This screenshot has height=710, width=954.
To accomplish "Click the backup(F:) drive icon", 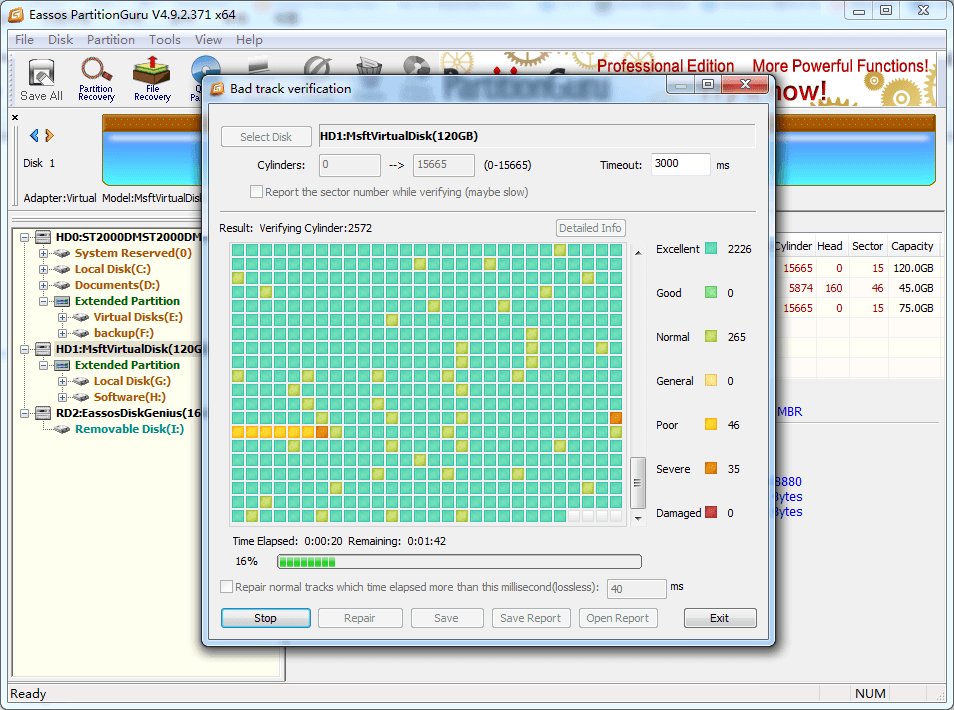I will point(81,333).
